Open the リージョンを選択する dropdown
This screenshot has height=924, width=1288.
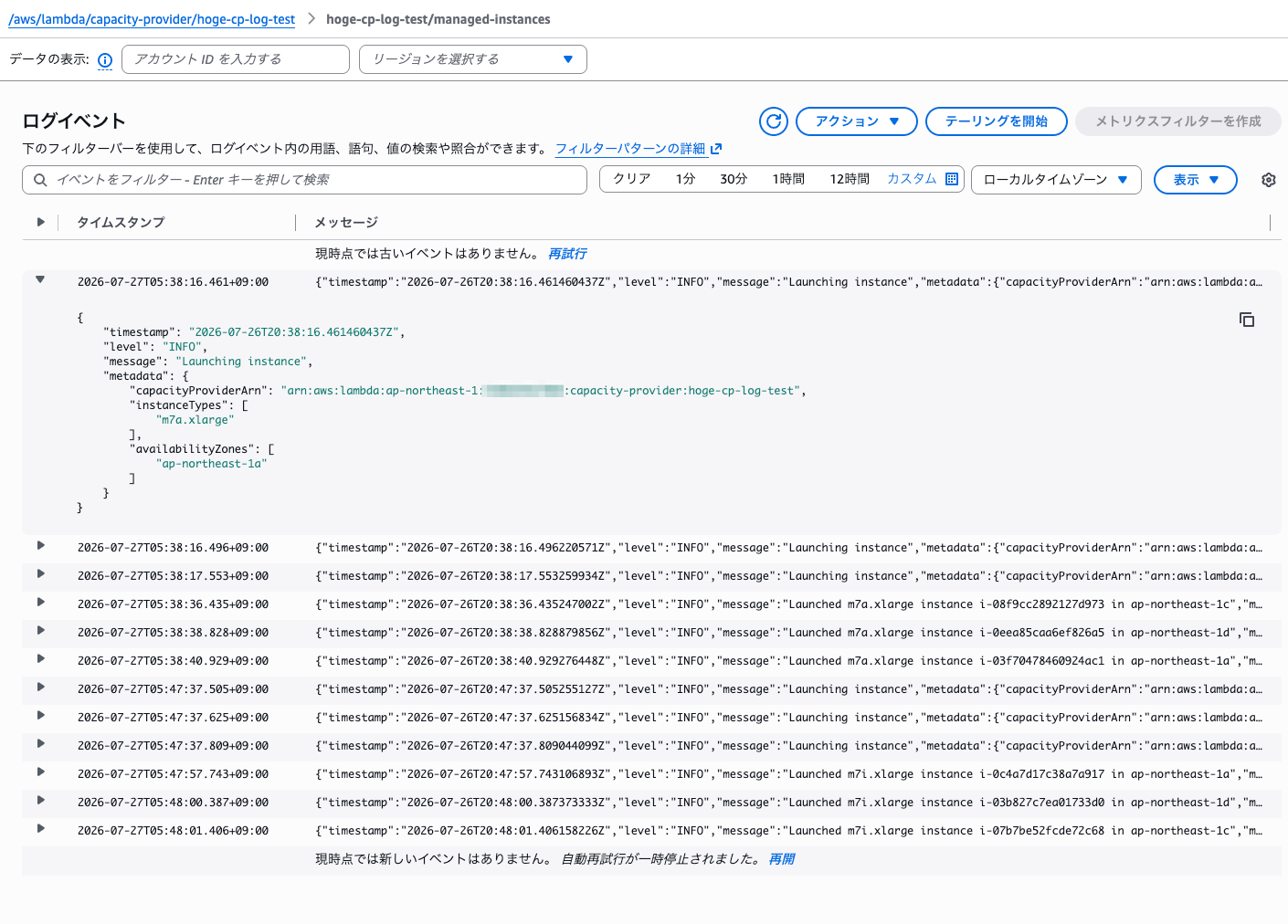click(x=472, y=59)
